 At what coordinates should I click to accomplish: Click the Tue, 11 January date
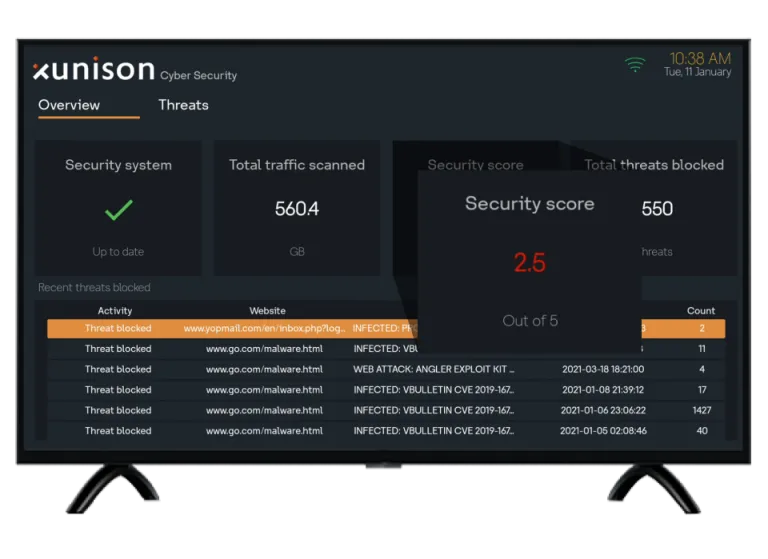(x=697, y=72)
